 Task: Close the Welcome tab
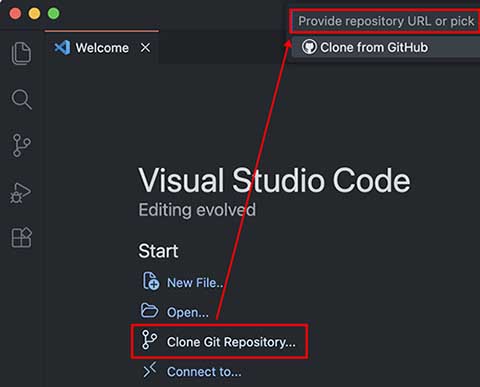pos(145,48)
